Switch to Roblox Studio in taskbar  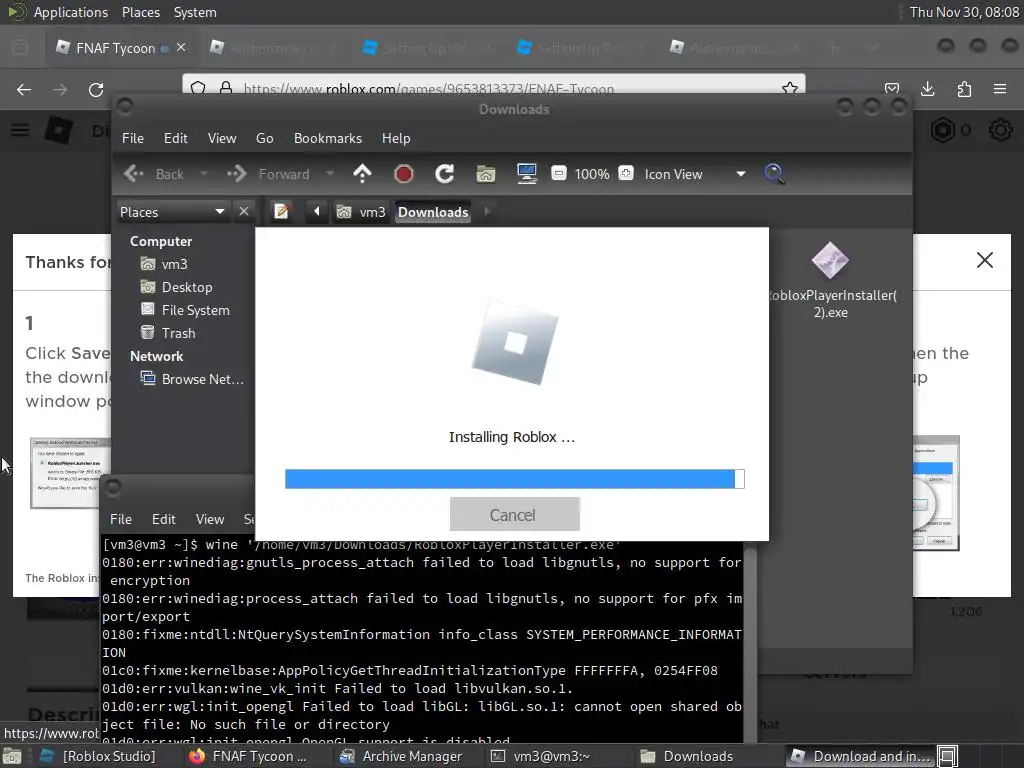coord(98,756)
